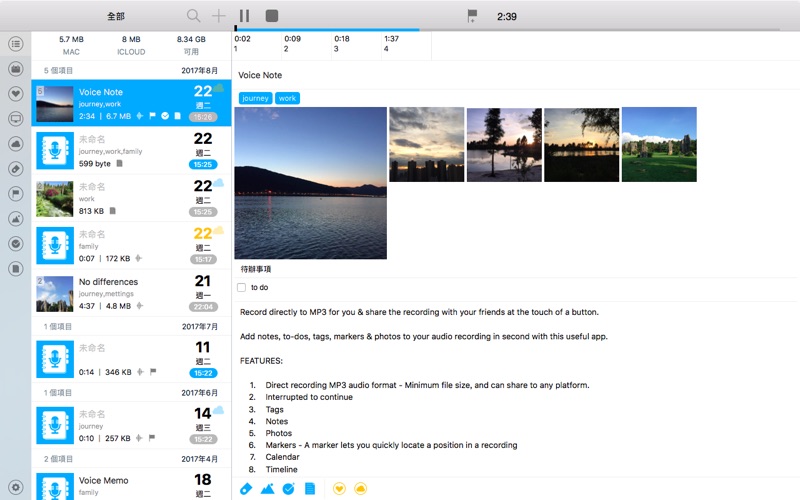800x500 pixels.
Task: Open the dark lakeside sunset thumbnail
Action: point(582,144)
